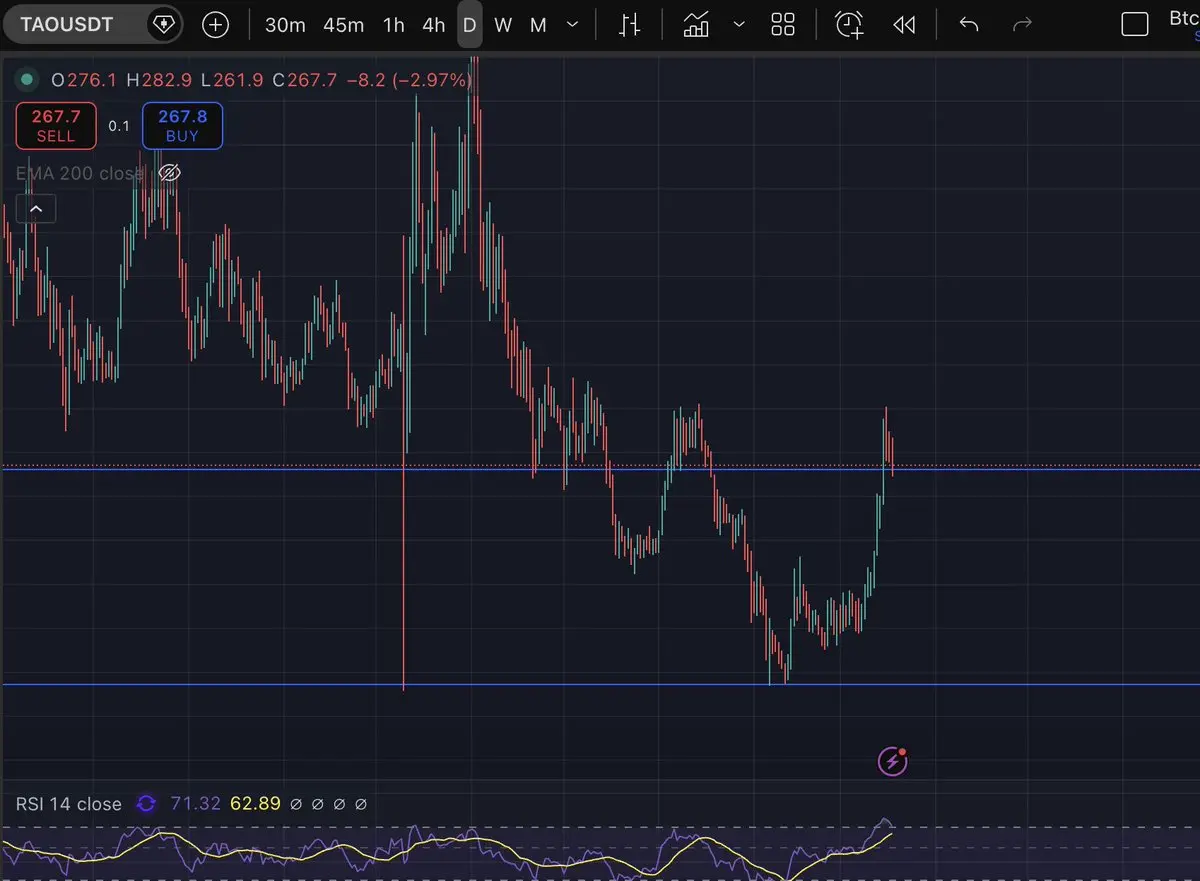Click the RSI value 71.32
This screenshot has width=1200, height=881.
(x=195, y=804)
